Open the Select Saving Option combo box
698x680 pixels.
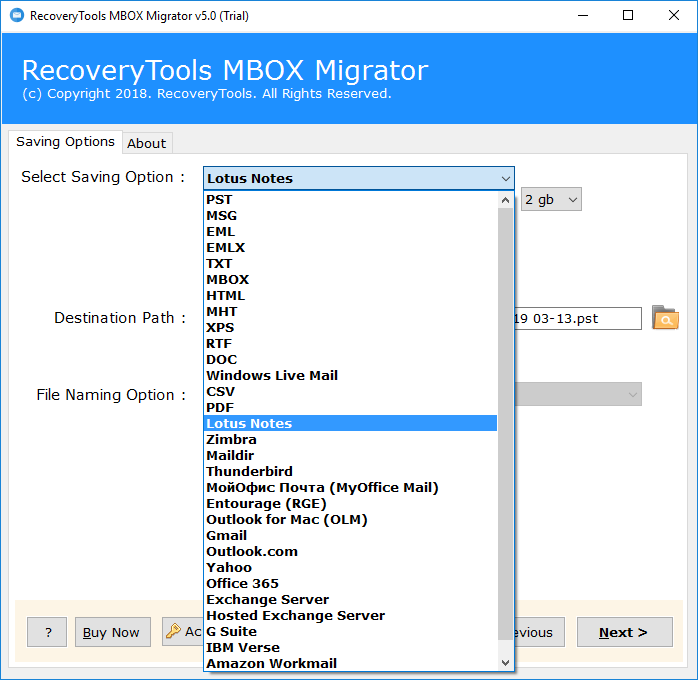359,178
